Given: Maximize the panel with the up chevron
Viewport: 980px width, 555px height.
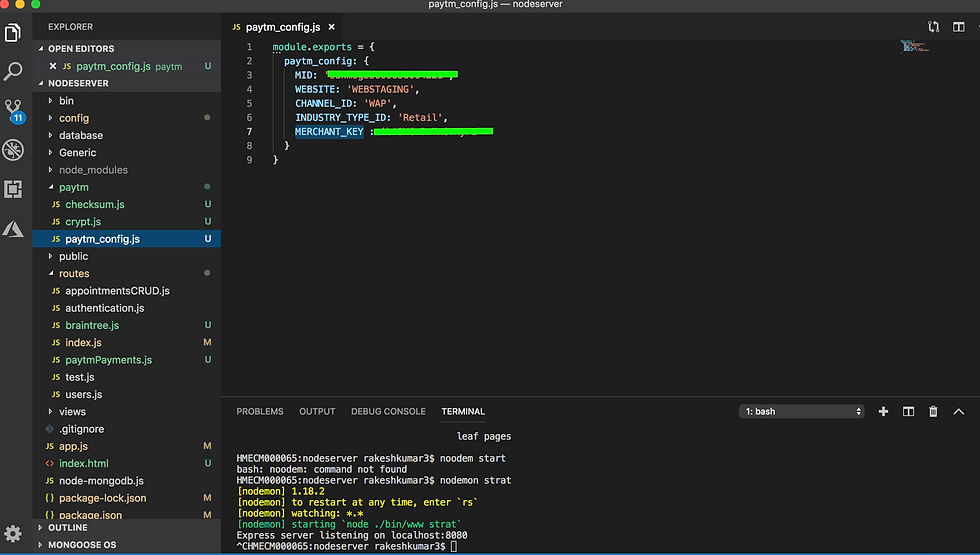Looking at the screenshot, I should click(958, 411).
